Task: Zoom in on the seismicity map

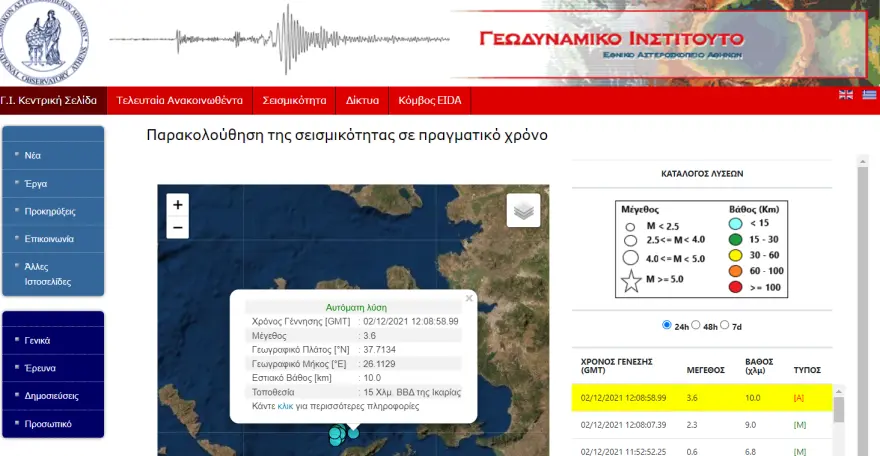Action: (x=178, y=204)
